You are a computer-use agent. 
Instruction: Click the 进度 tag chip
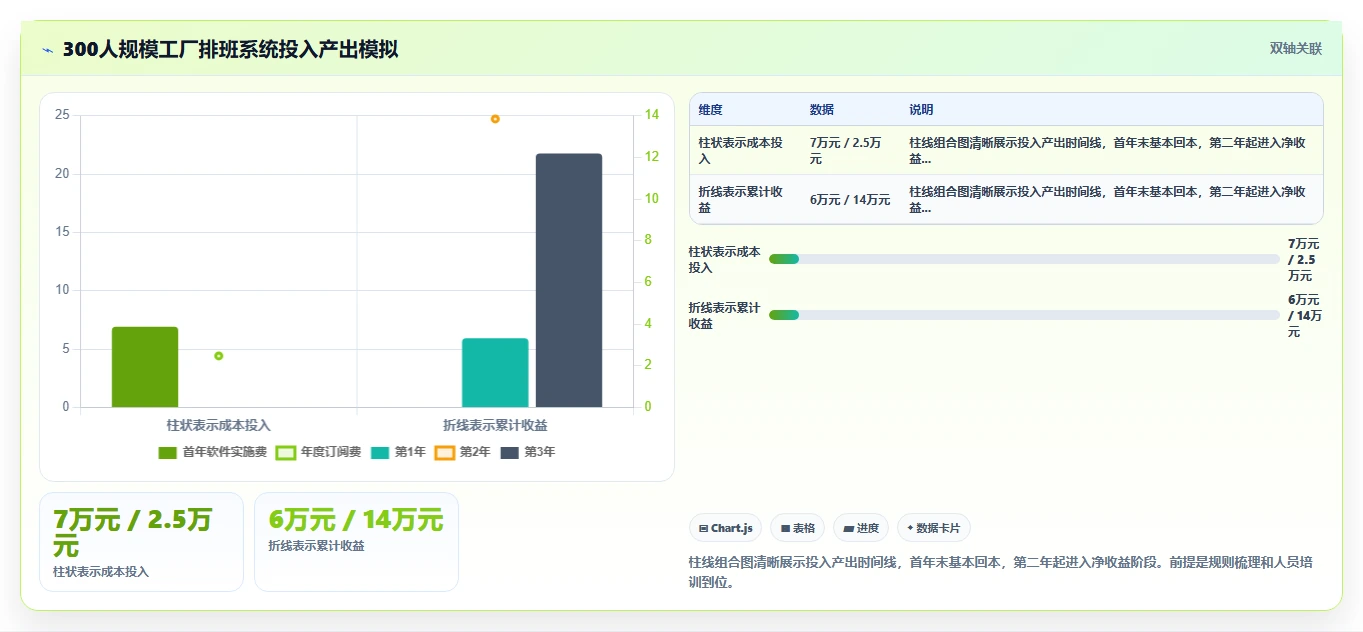tap(860, 528)
